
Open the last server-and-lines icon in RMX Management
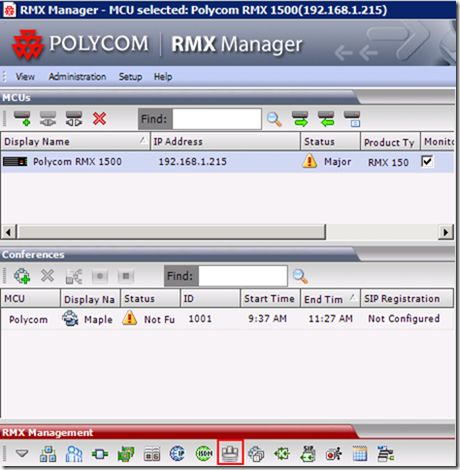tap(386, 454)
